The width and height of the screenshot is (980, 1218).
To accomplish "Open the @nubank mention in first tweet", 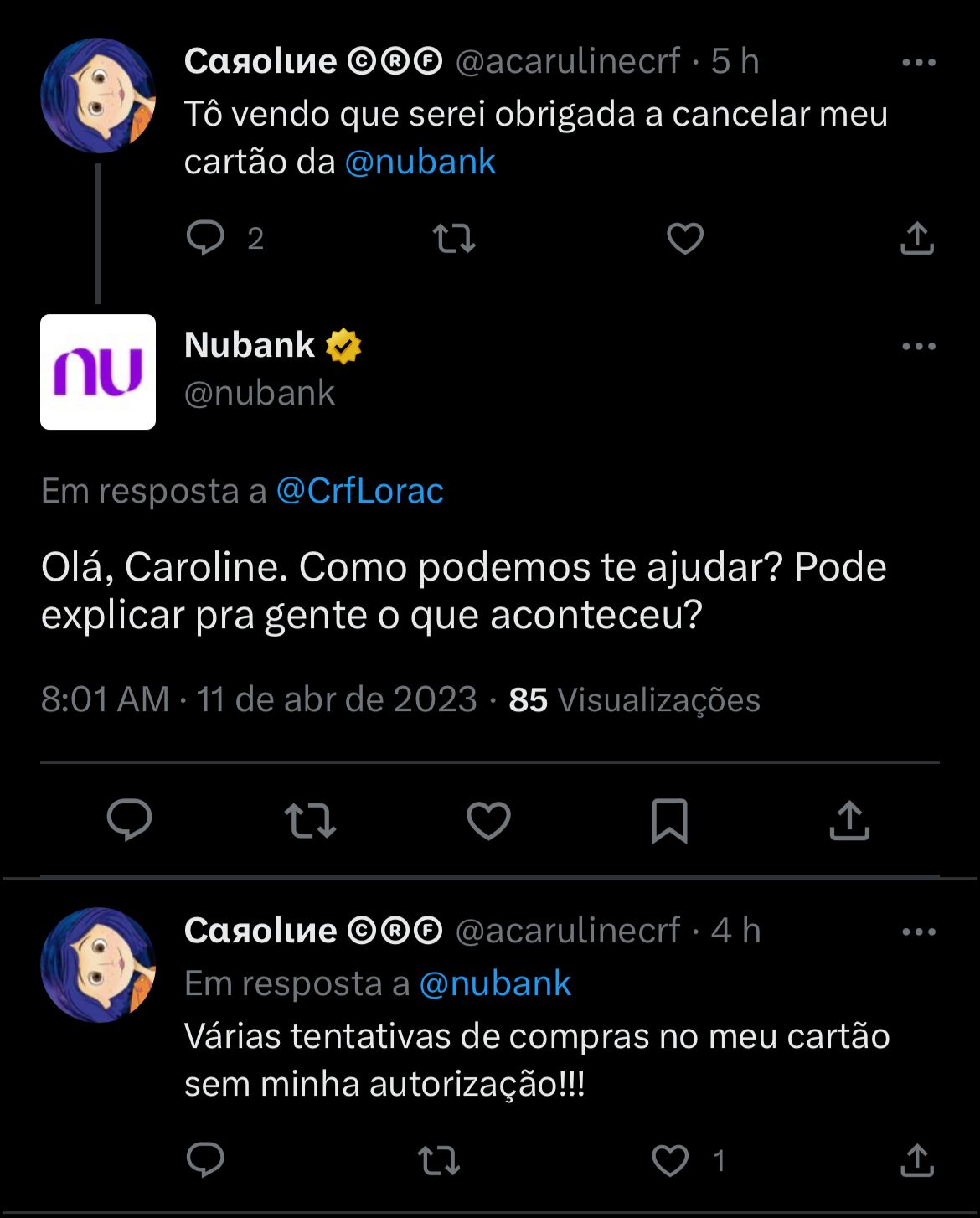I will point(420,162).
